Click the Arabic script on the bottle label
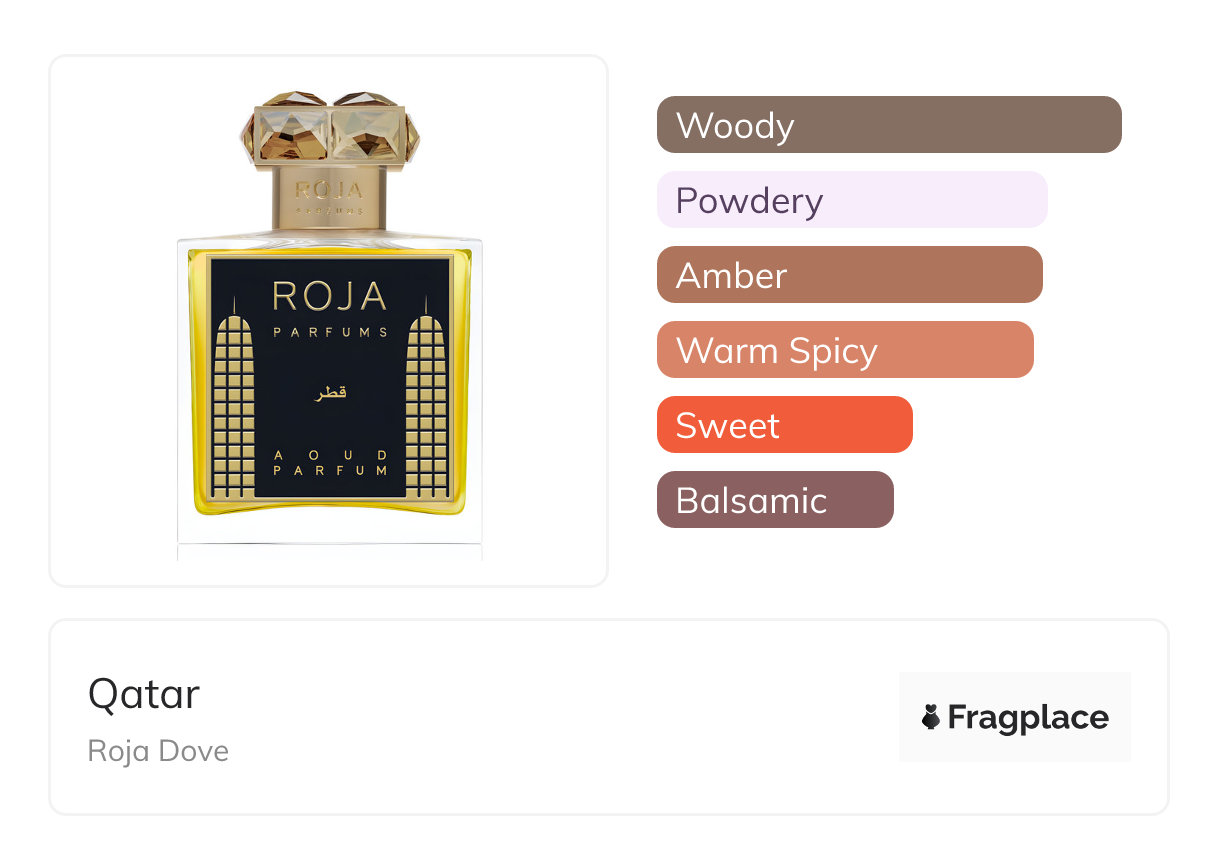The image size is (1218, 864). [x=330, y=393]
